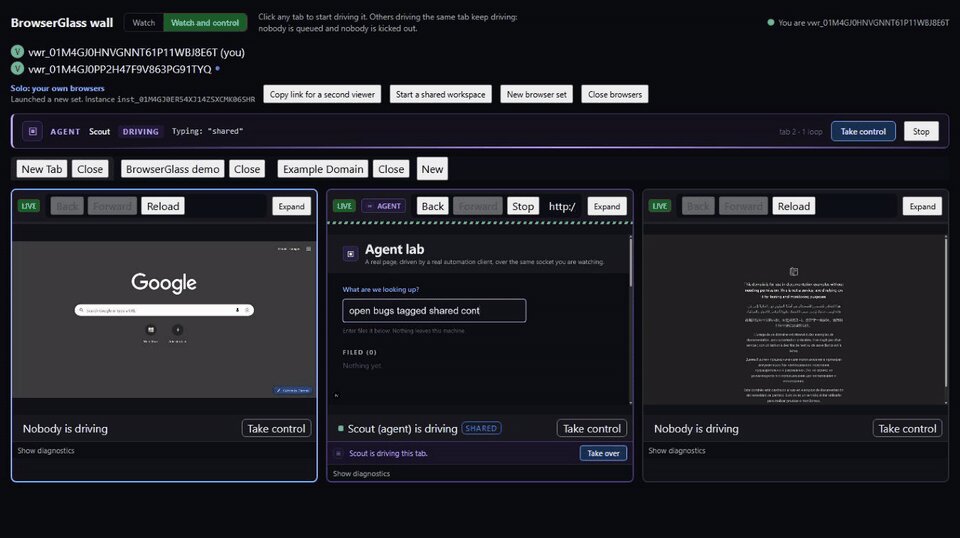Select the BrowserGlass demo tab

pos(173,169)
